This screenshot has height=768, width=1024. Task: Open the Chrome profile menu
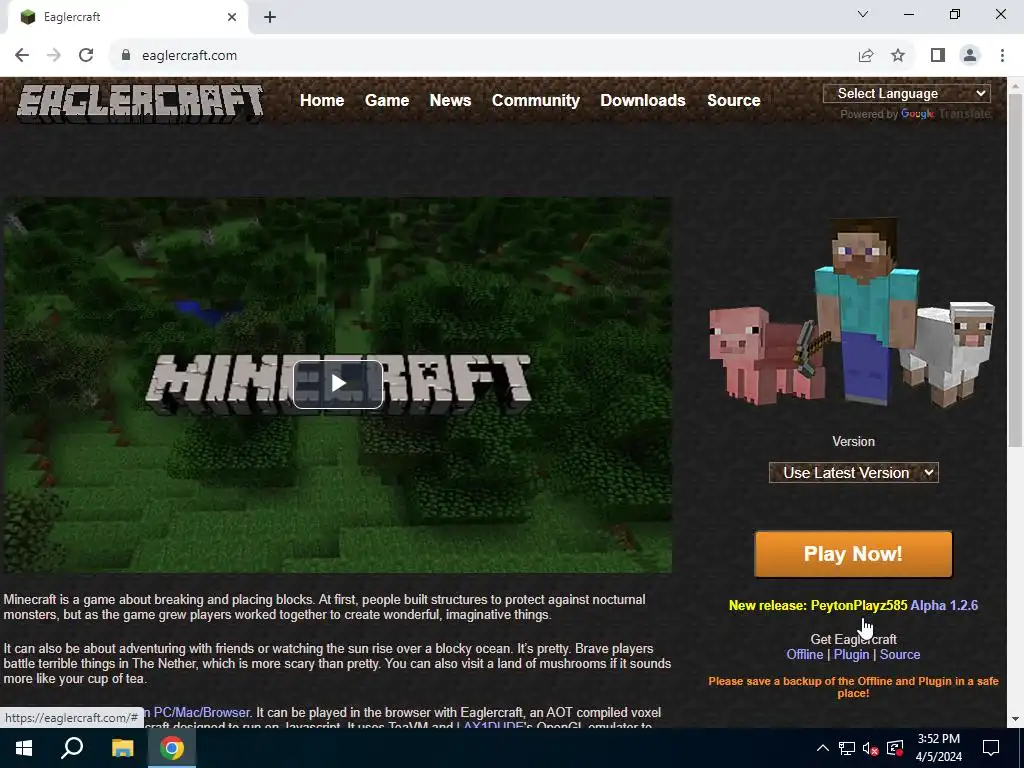[970, 56]
